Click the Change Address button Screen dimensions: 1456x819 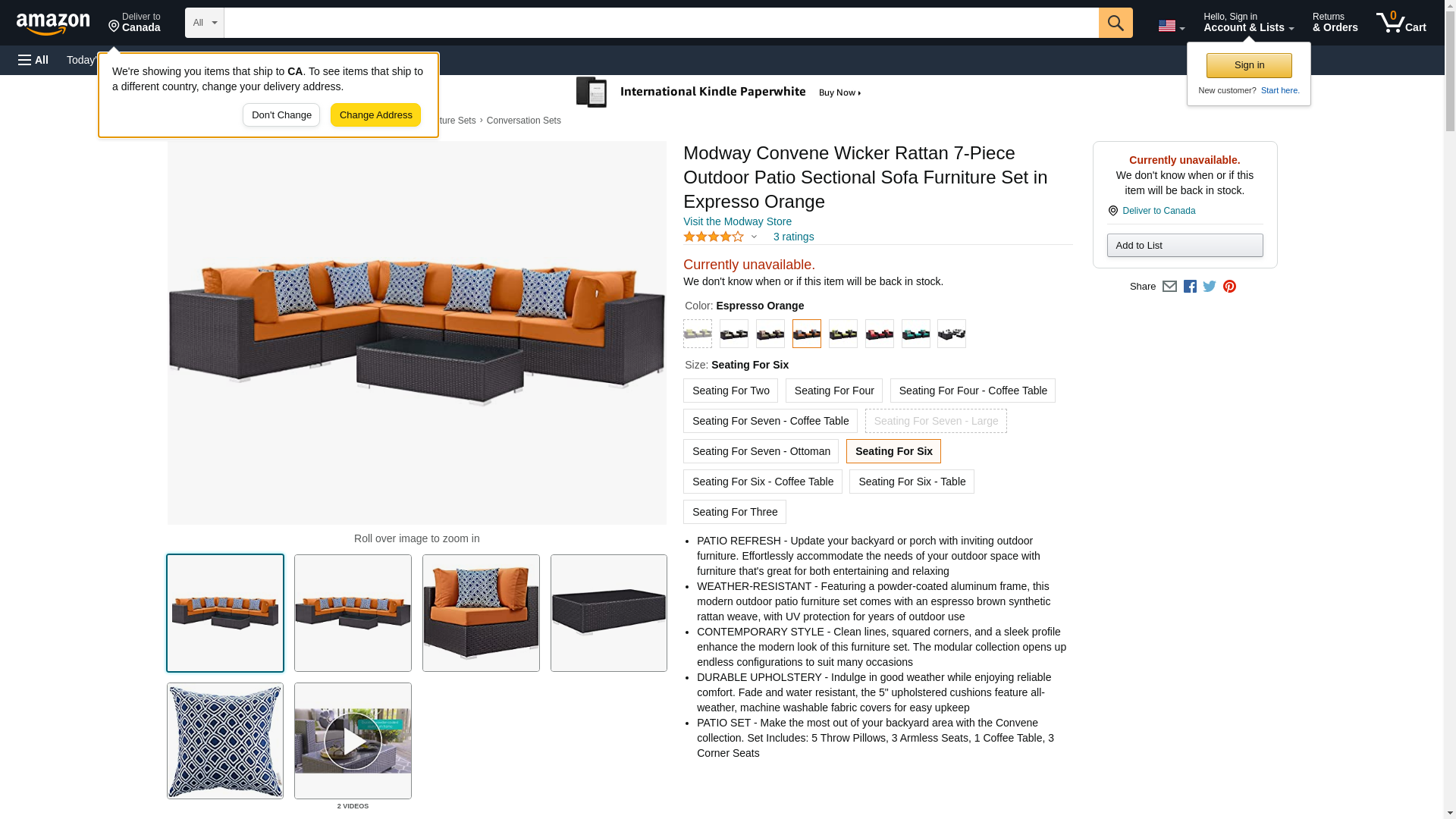375,115
